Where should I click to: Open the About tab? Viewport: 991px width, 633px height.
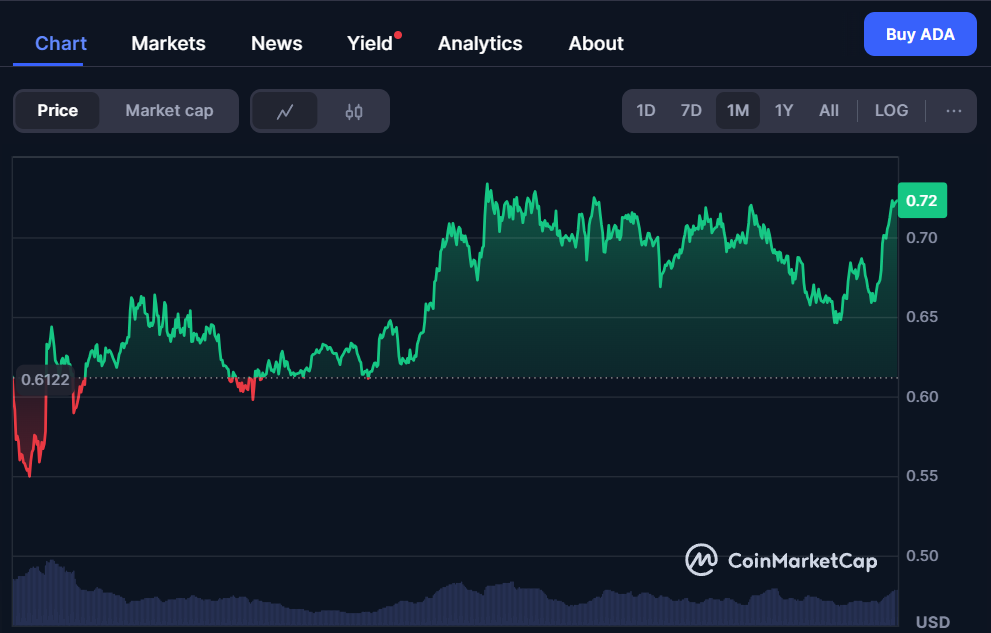coord(596,44)
